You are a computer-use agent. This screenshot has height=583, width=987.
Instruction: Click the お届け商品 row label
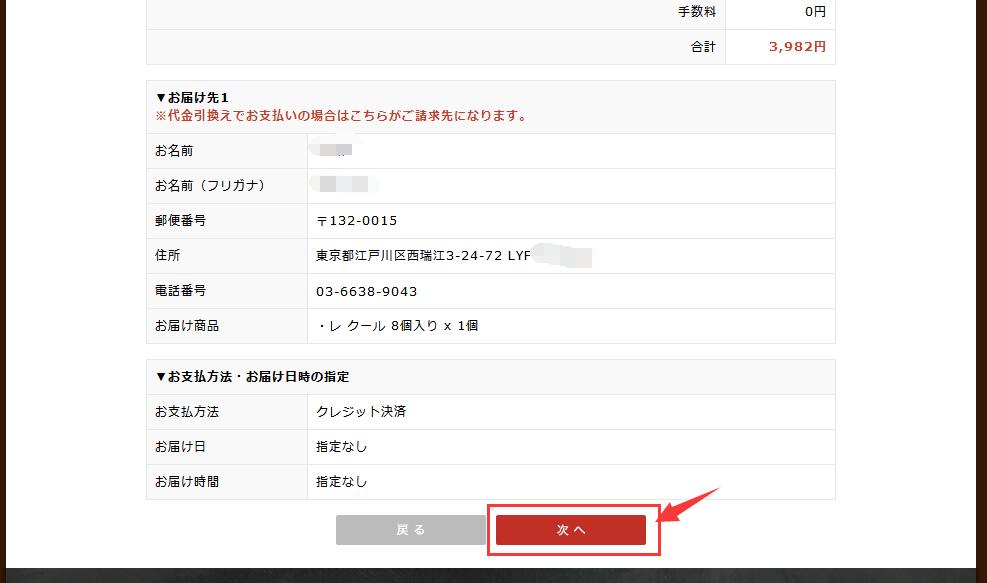pyautogui.click(x=187, y=326)
